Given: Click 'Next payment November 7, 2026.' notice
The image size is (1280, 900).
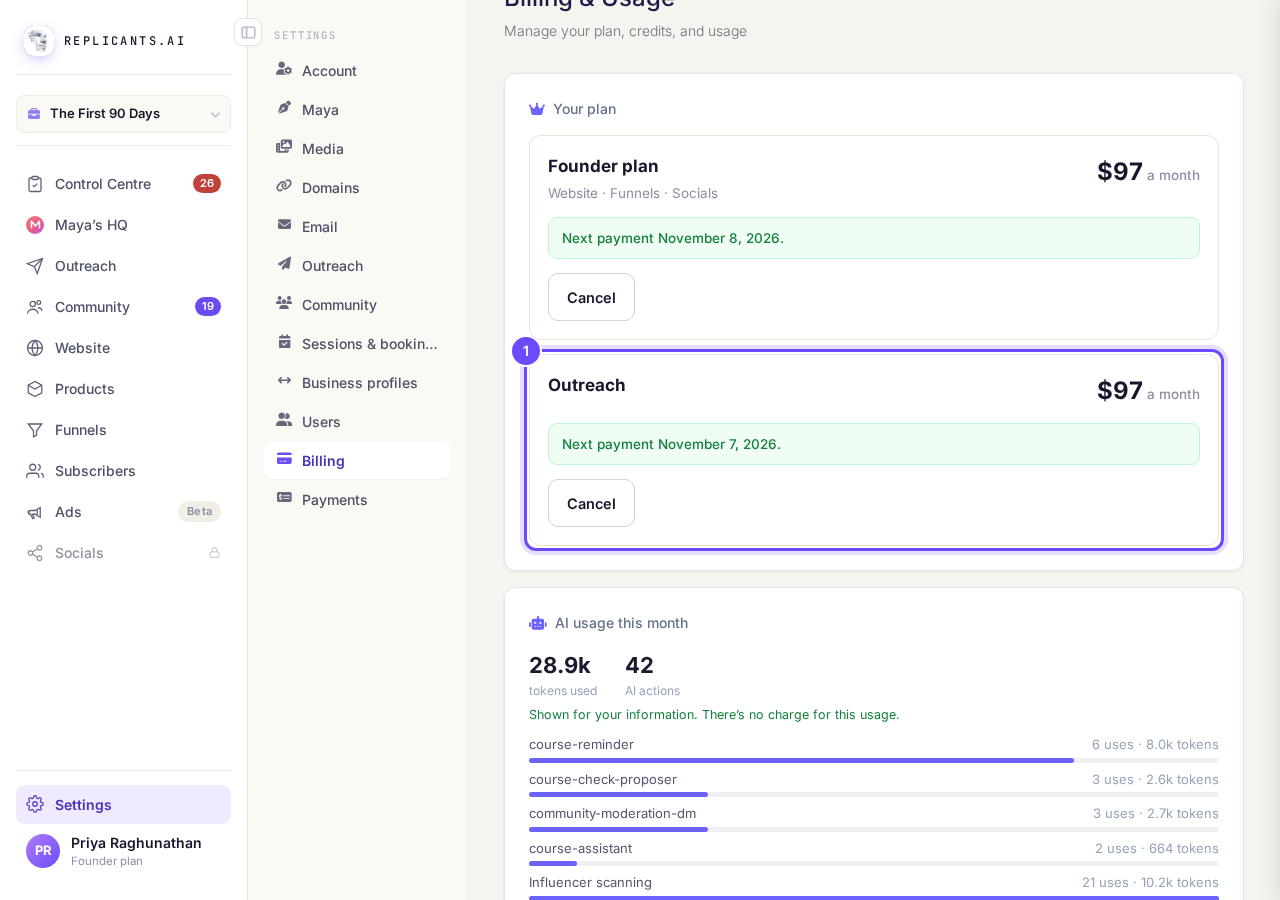Looking at the screenshot, I should click(x=874, y=444).
